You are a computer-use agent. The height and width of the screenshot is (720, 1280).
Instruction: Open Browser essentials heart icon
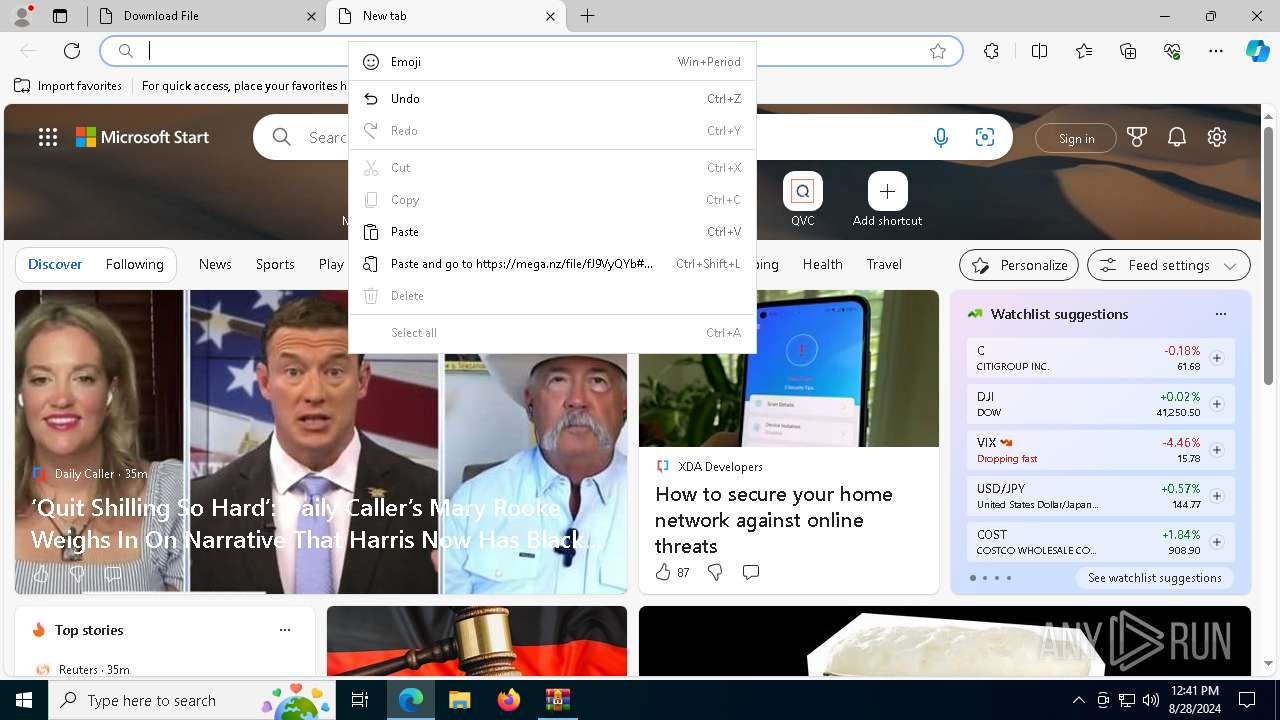[x=1172, y=51]
